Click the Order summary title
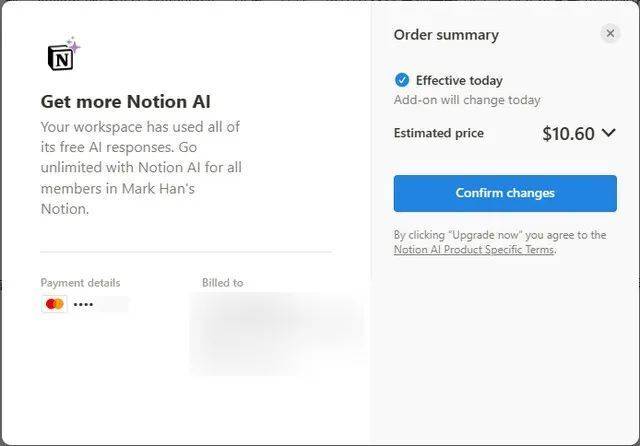Screen dimensions: 640x446 (x=446, y=35)
